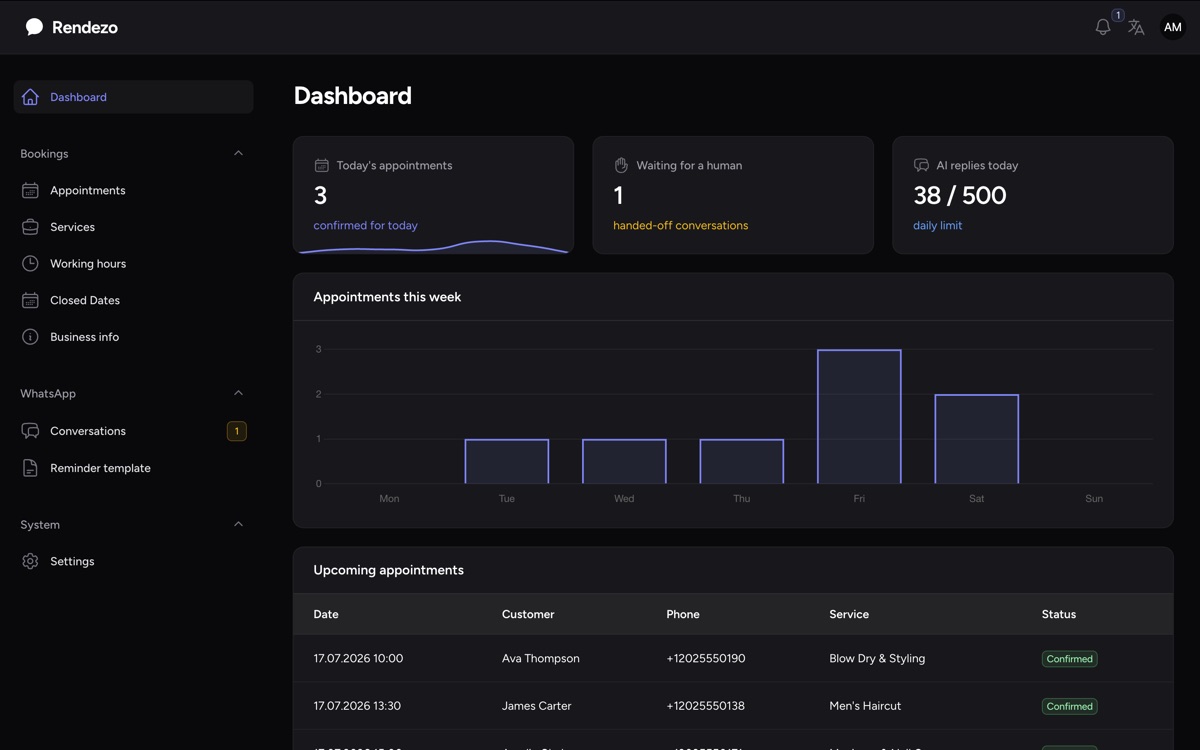Click 'confirmed for today' link
Screen dimensions: 1200x750
tap(365, 225)
